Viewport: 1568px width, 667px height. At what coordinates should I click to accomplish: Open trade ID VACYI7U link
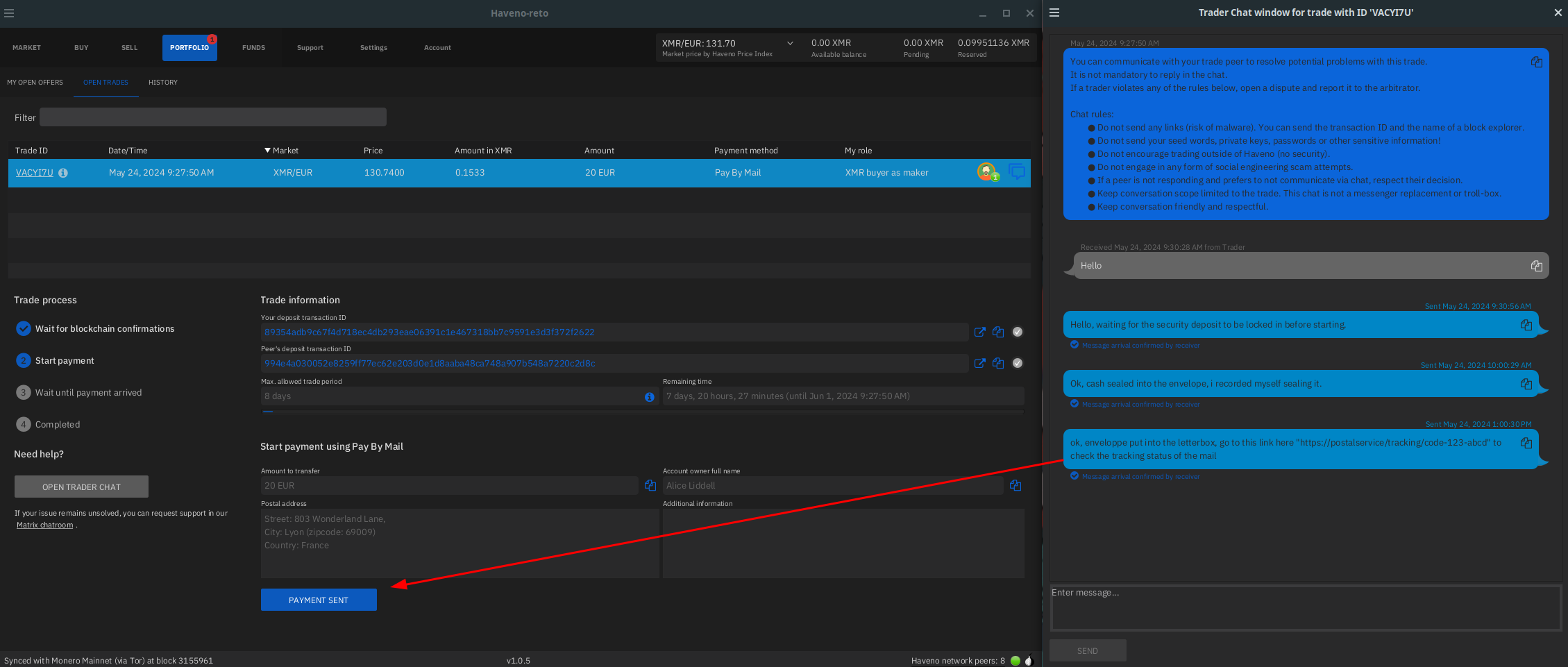pos(35,173)
